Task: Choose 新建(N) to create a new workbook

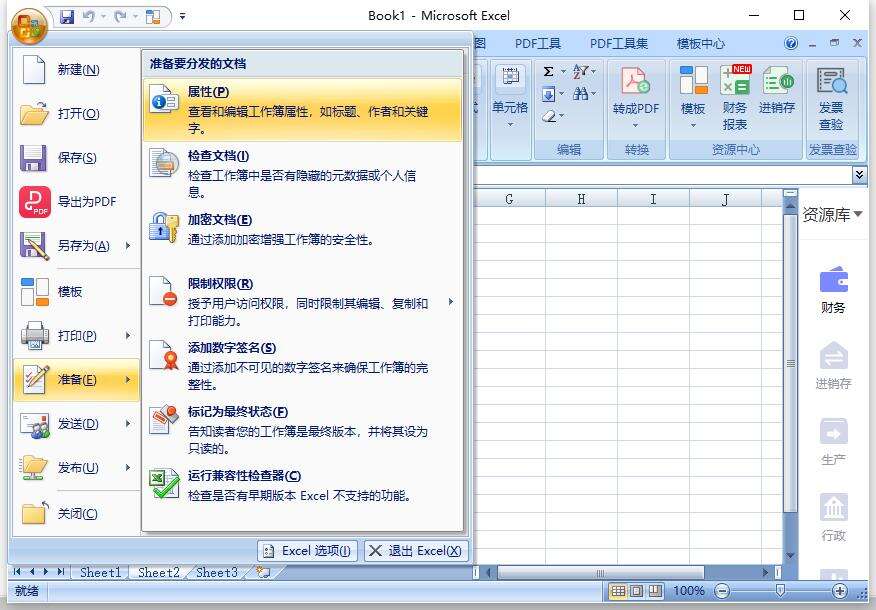Action: coord(76,70)
